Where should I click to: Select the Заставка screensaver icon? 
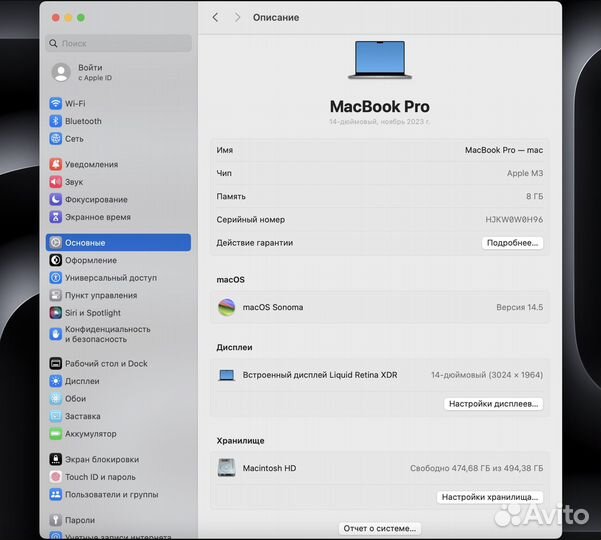tap(56, 416)
